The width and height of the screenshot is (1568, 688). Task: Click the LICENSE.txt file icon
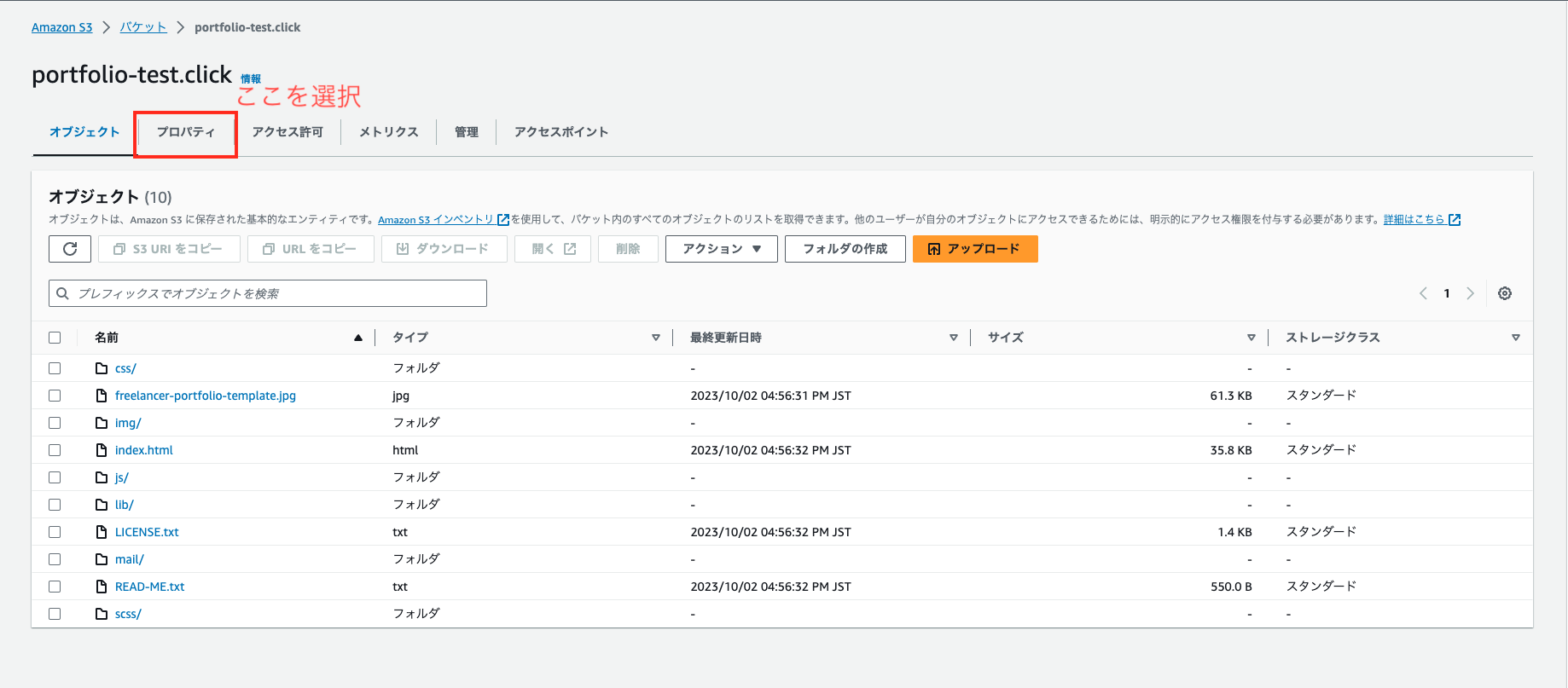pyautogui.click(x=102, y=532)
